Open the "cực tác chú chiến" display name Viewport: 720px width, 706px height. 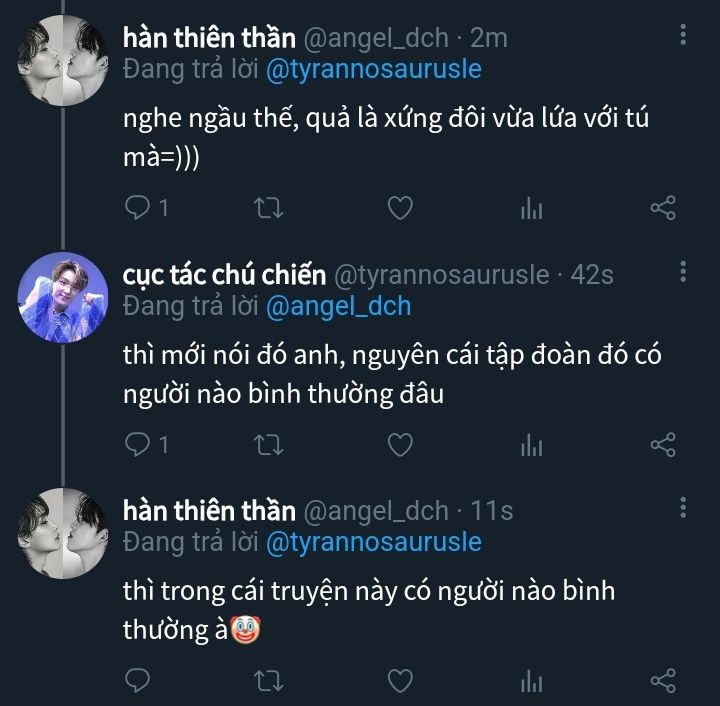[x=224, y=274]
